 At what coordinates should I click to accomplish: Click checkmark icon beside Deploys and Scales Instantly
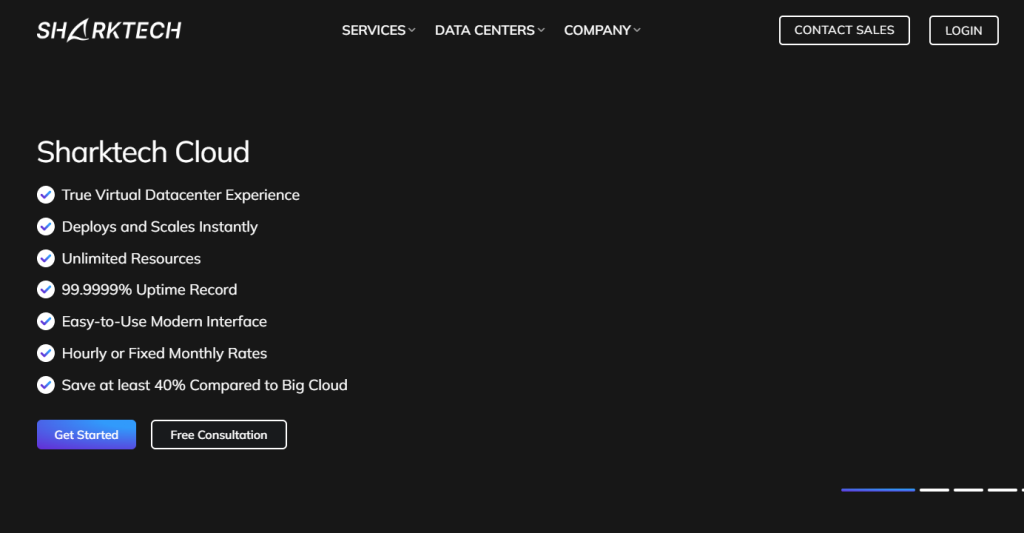click(x=46, y=227)
